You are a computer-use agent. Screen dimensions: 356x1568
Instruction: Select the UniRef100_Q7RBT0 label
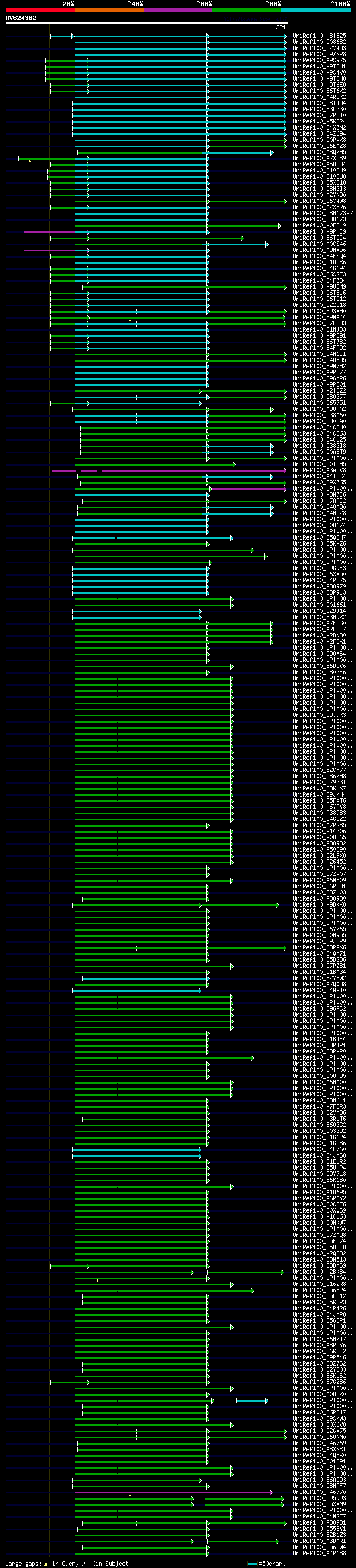319,116
